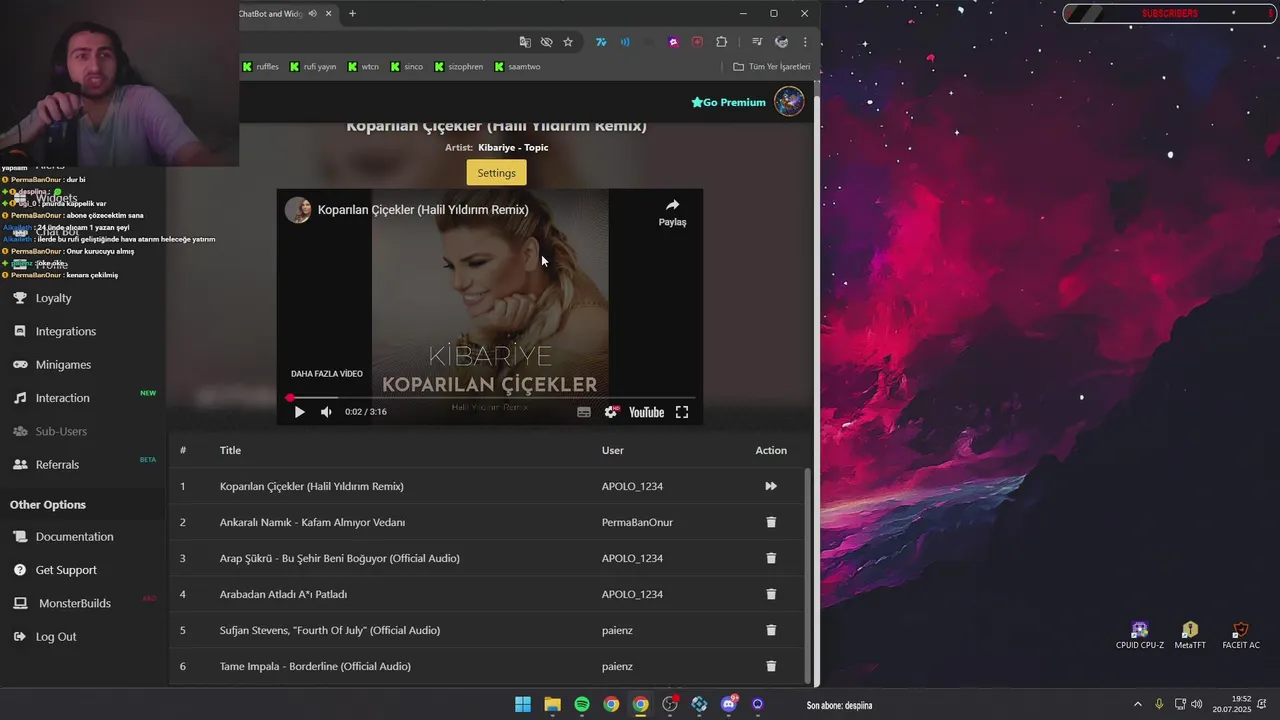This screenshot has height=720, width=1280.
Task: Open Chrome profile avatar
Action: pos(781,42)
